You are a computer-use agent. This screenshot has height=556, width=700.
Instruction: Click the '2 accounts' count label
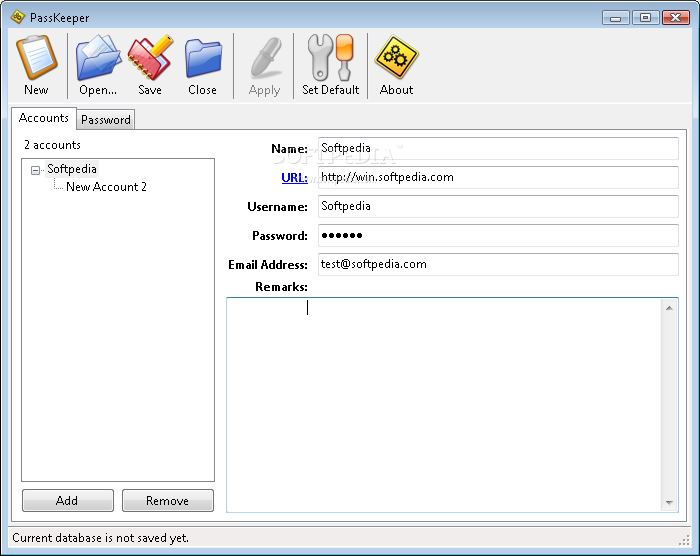[x=52, y=145]
